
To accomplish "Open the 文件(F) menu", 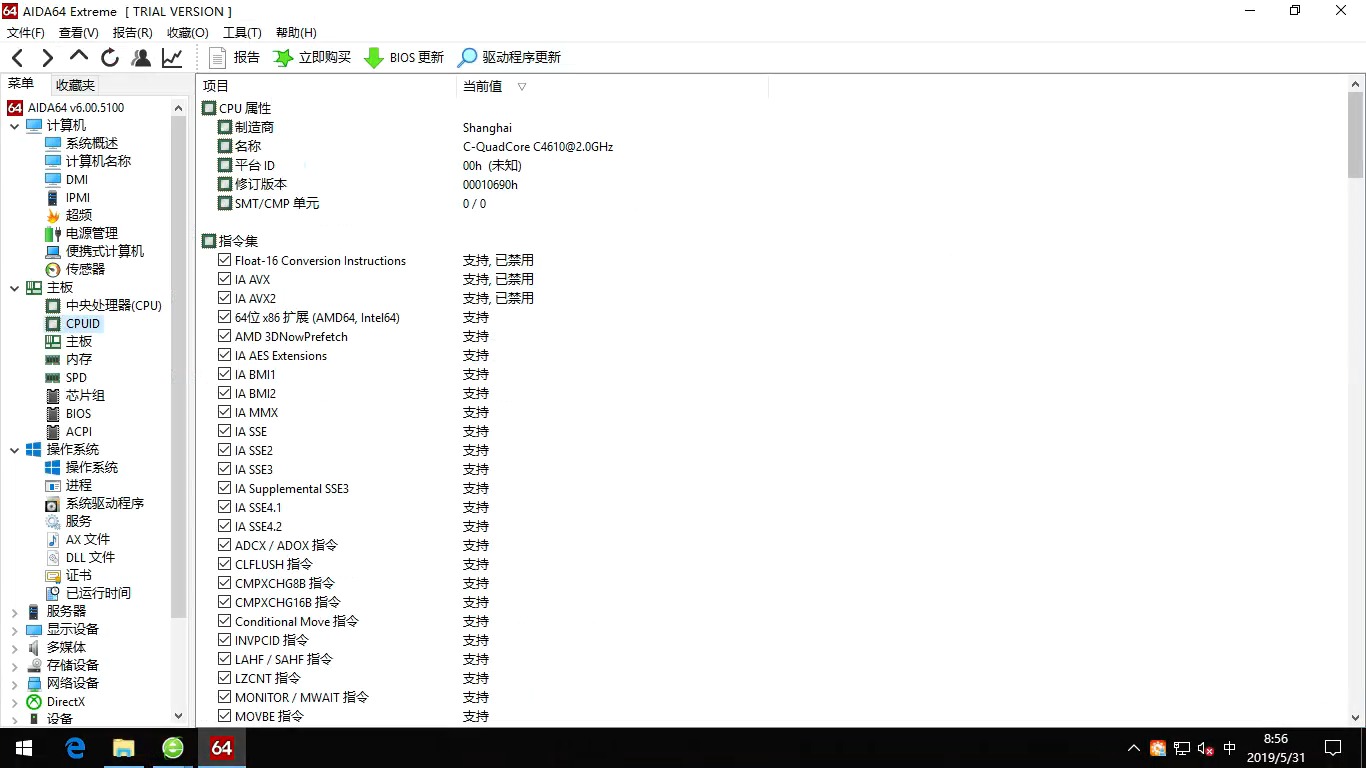I will coord(26,33).
